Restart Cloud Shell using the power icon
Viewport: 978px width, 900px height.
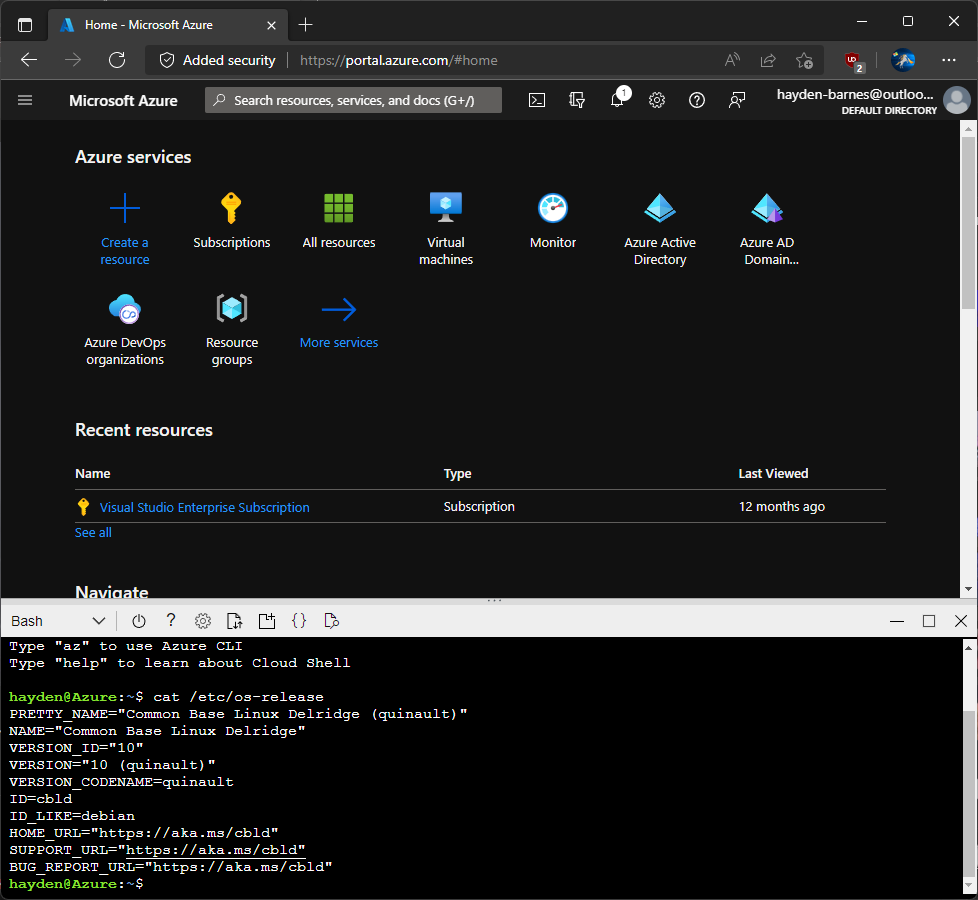[139, 621]
